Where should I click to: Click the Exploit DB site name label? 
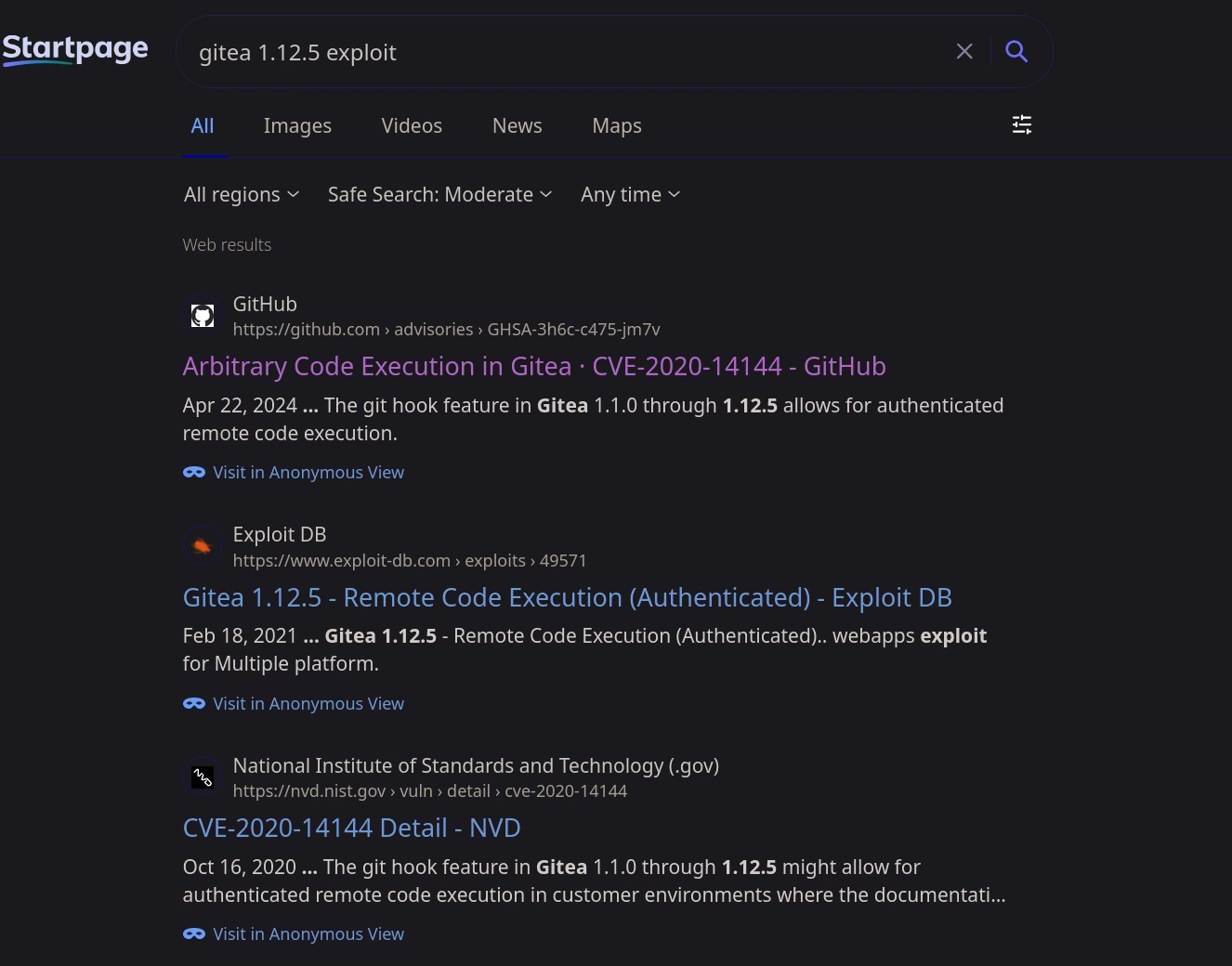point(280,534)
